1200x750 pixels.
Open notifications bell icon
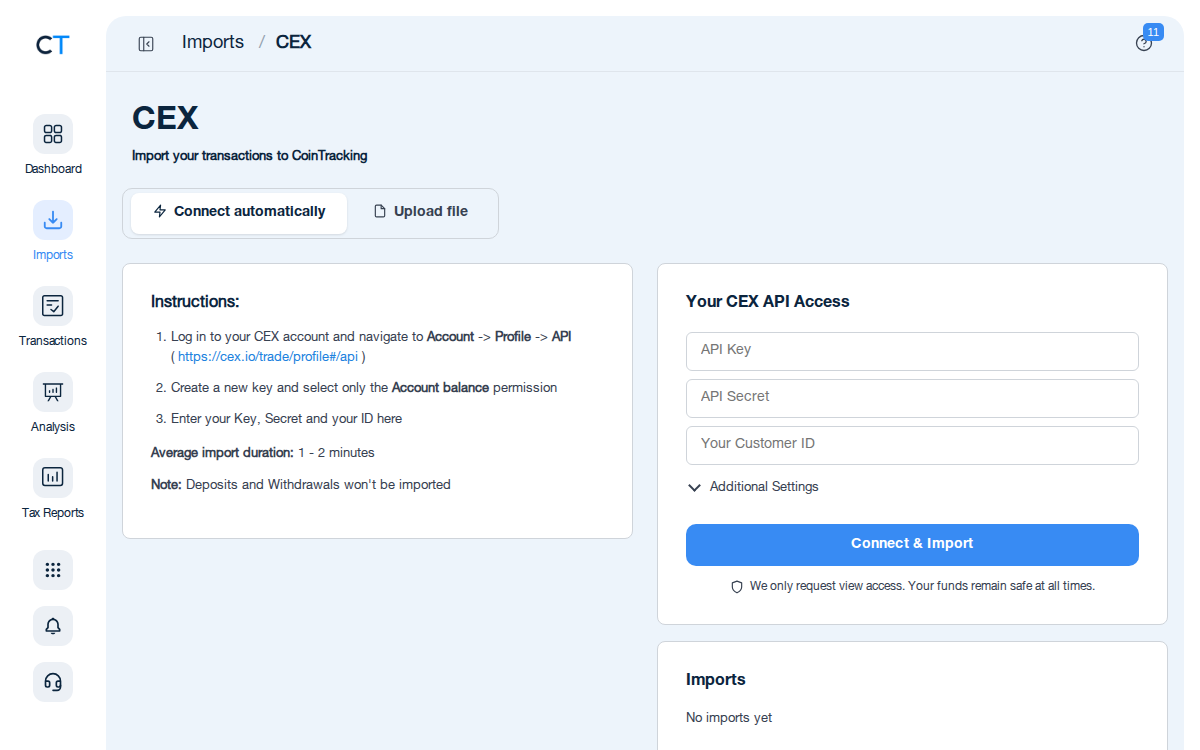pos(53,626)
